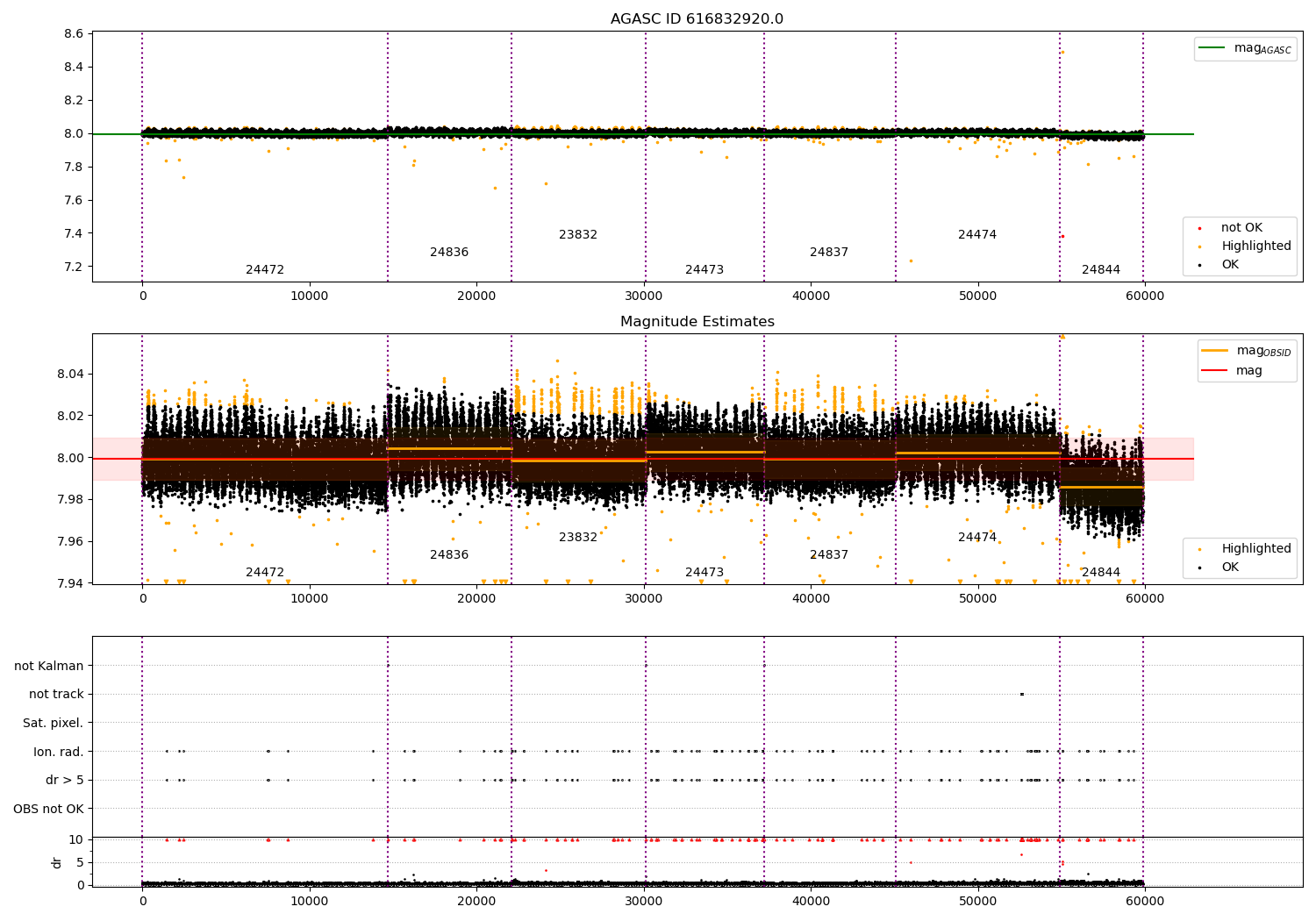Select 'OK' entry in top plot lower legend
1316x921 pixels.
pyautogui.click(x=1219, y=265)
